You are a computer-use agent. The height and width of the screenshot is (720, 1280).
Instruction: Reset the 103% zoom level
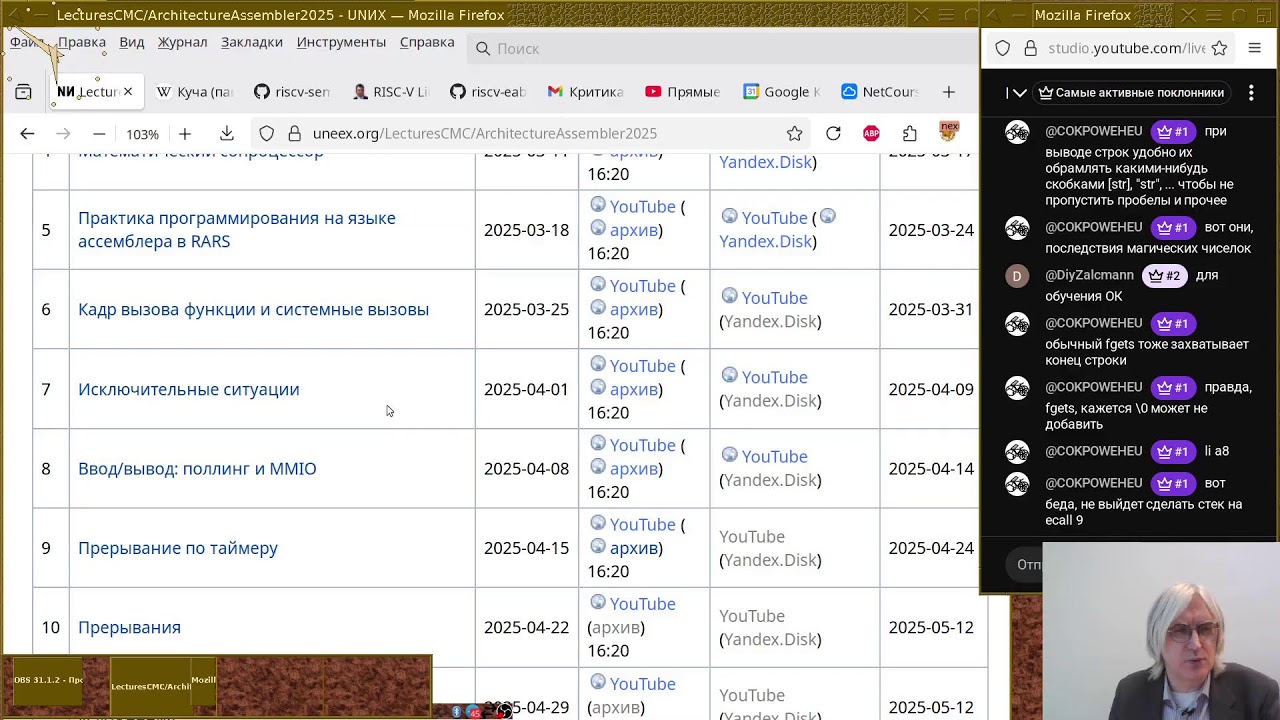click(142, 134)
